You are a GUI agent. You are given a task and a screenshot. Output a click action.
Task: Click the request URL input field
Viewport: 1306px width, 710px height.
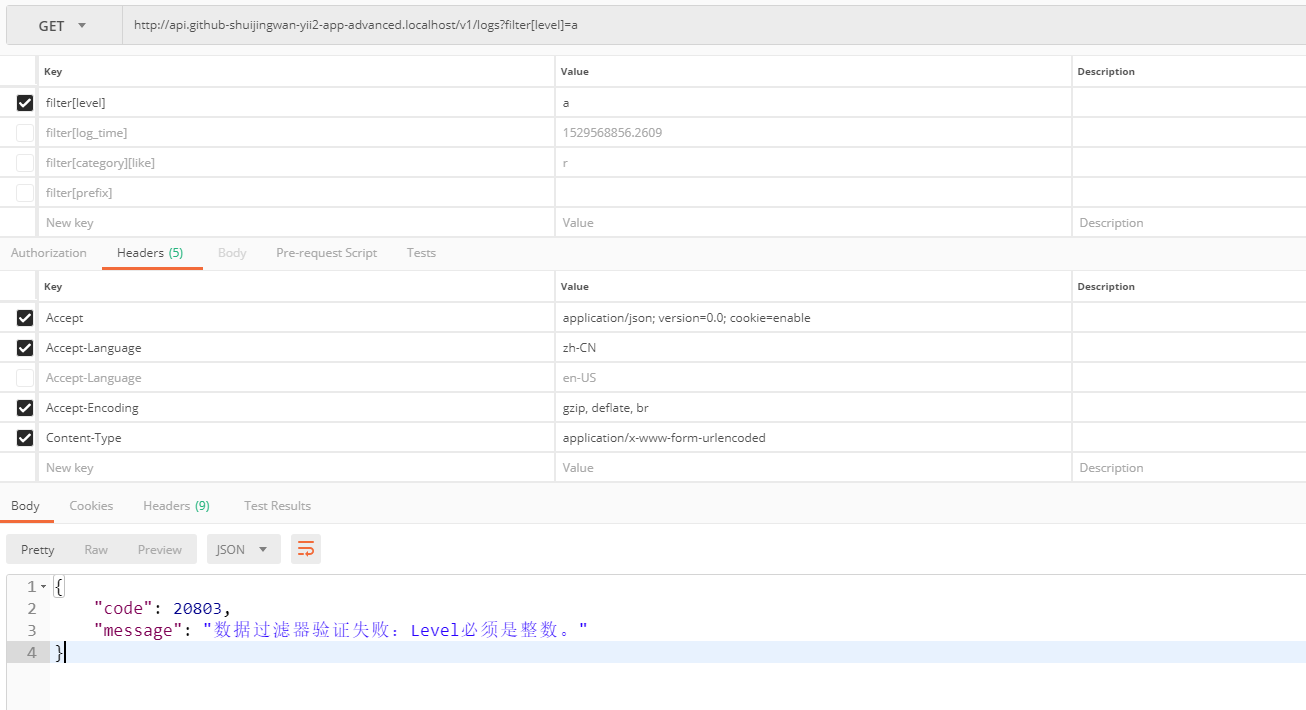coord(700,25)
